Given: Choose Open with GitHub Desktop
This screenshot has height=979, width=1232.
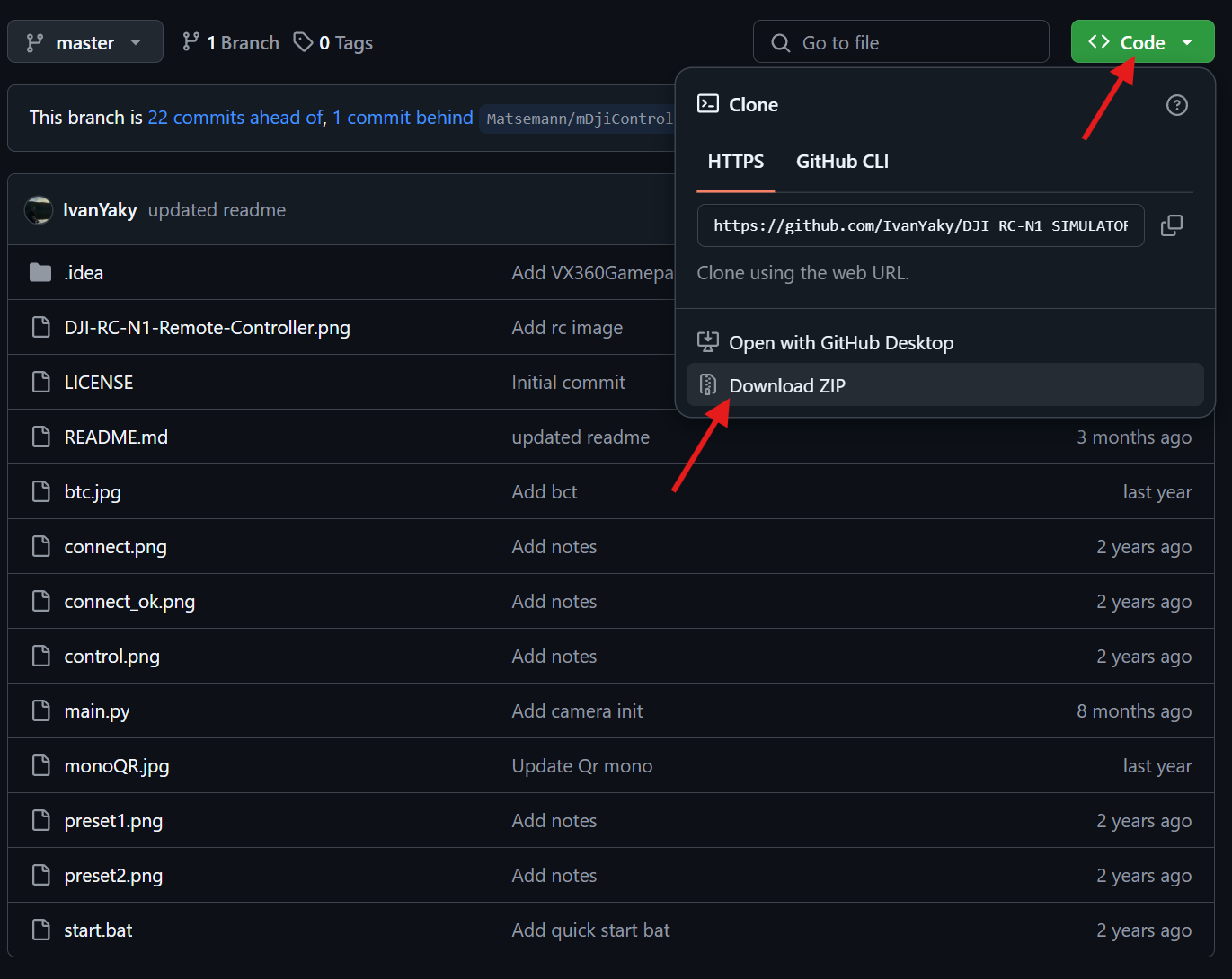Looking at the screenshot, I should click(841, 343).
